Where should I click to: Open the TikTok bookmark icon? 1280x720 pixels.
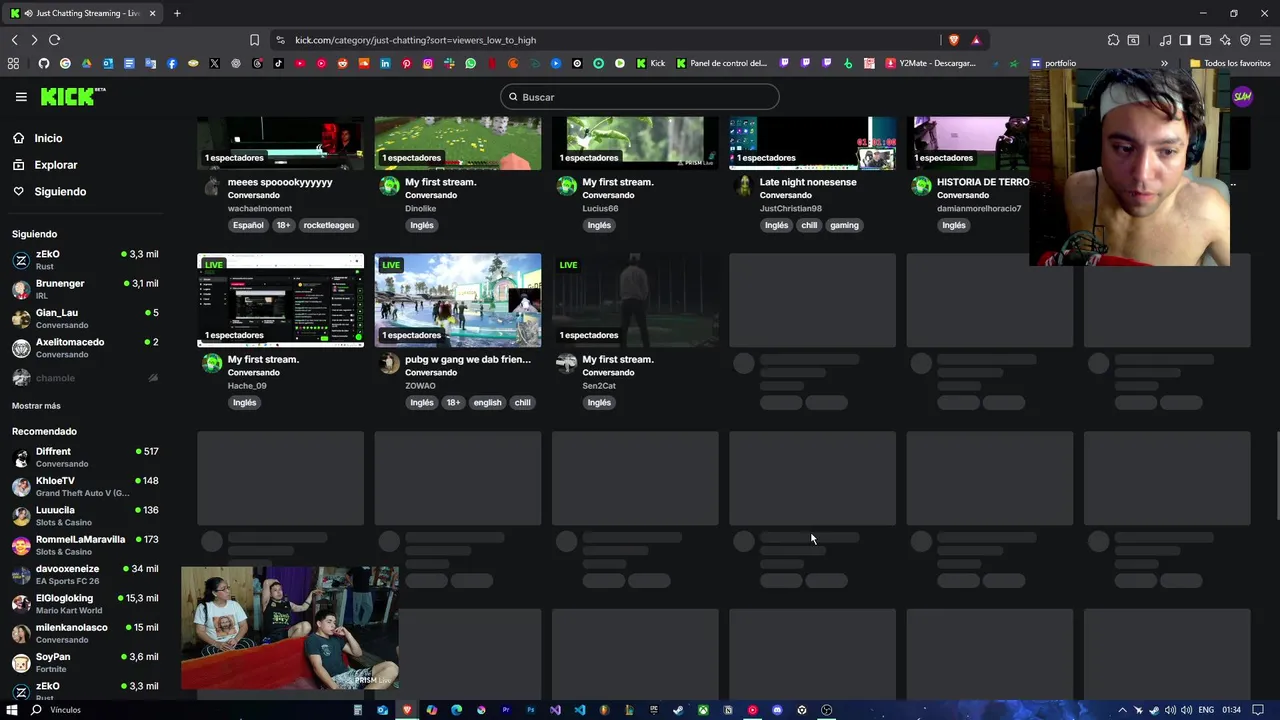coord(278,63)
